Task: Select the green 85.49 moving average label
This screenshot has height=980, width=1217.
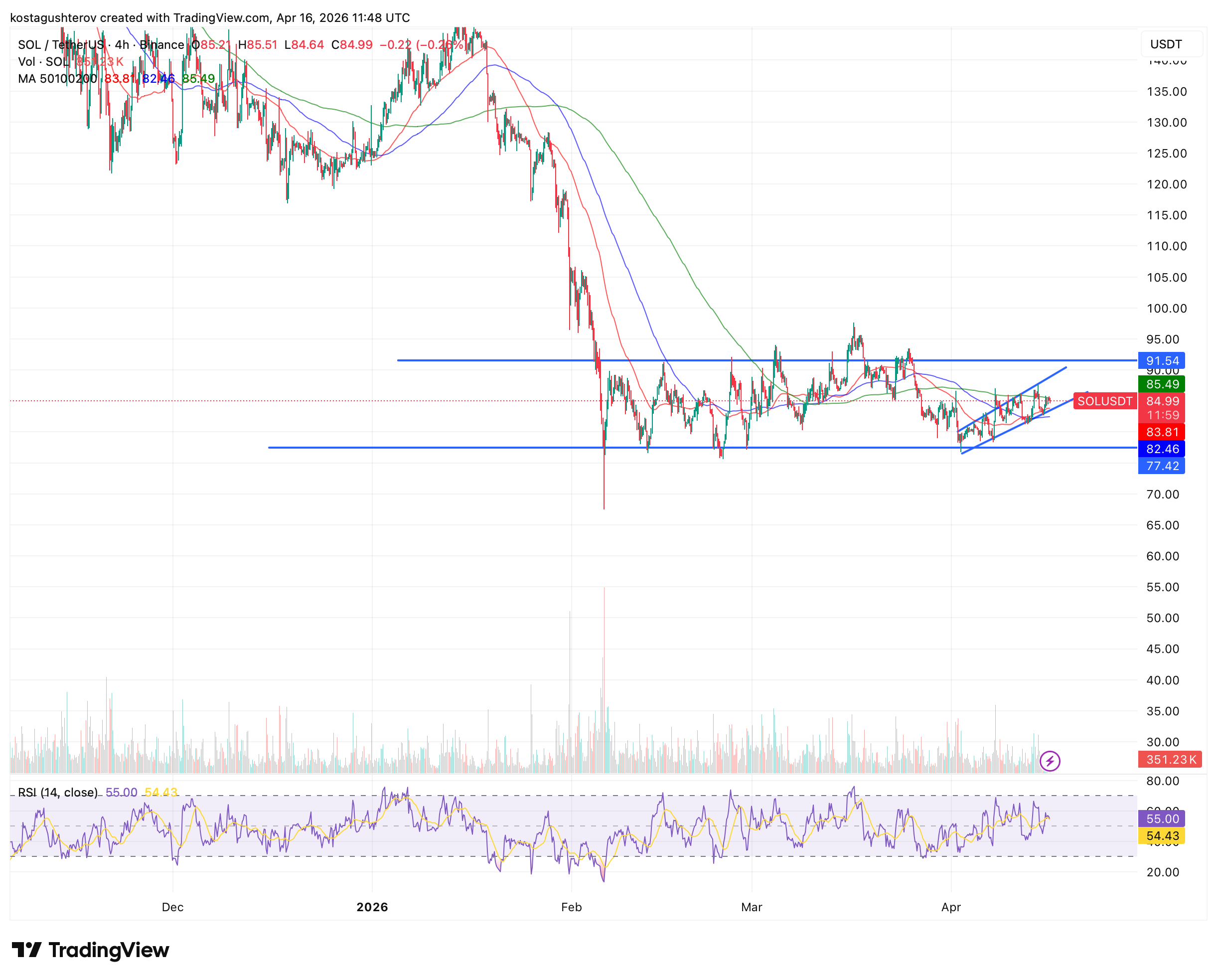Action: pyautogui.click(x=1162, y=384)
